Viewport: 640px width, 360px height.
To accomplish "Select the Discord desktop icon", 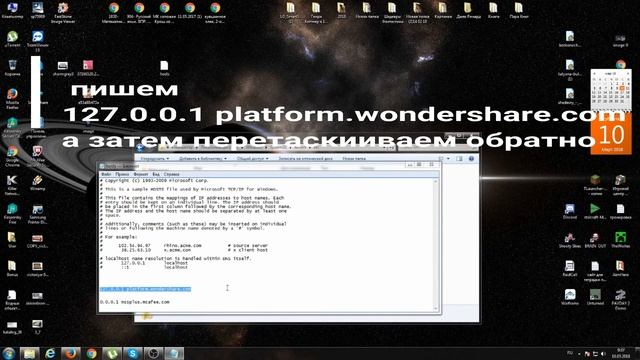I will tap(570, 211).
